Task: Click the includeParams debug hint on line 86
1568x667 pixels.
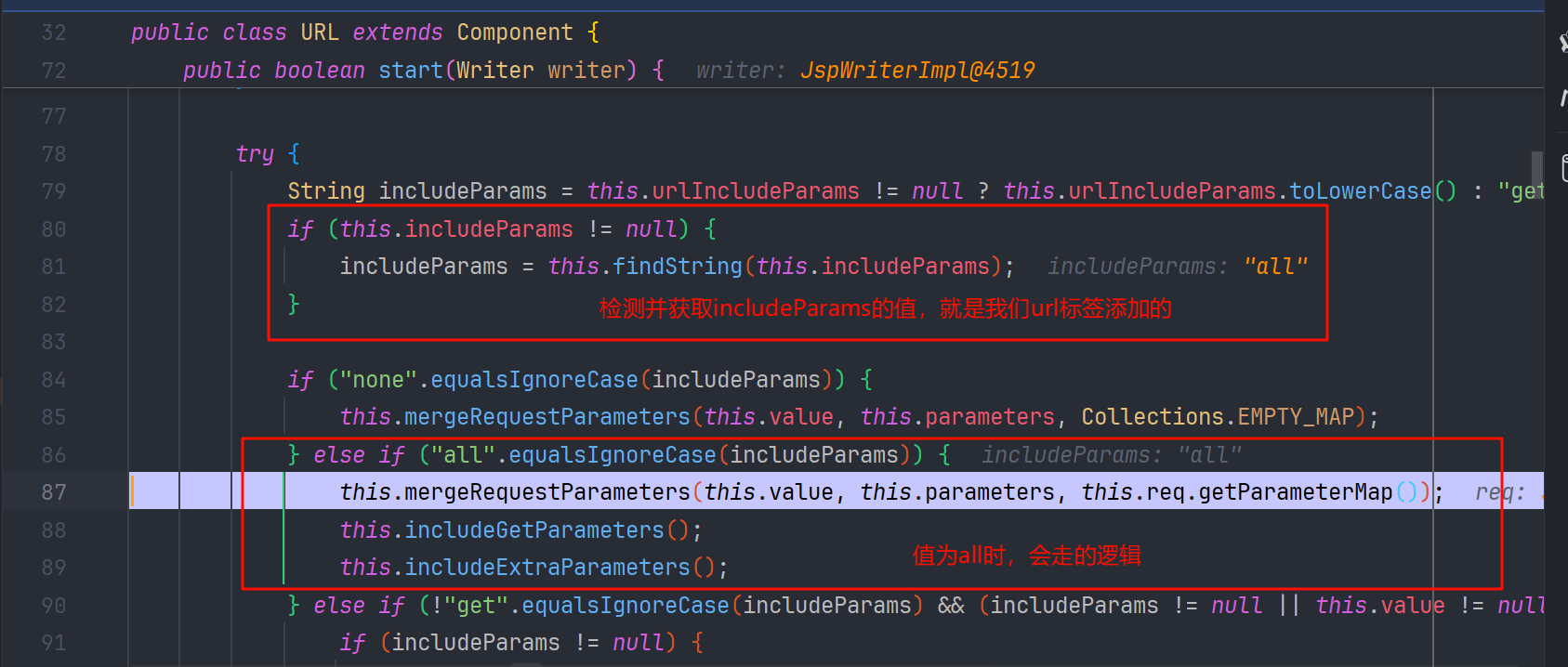Action: [x=1112, y=455]
